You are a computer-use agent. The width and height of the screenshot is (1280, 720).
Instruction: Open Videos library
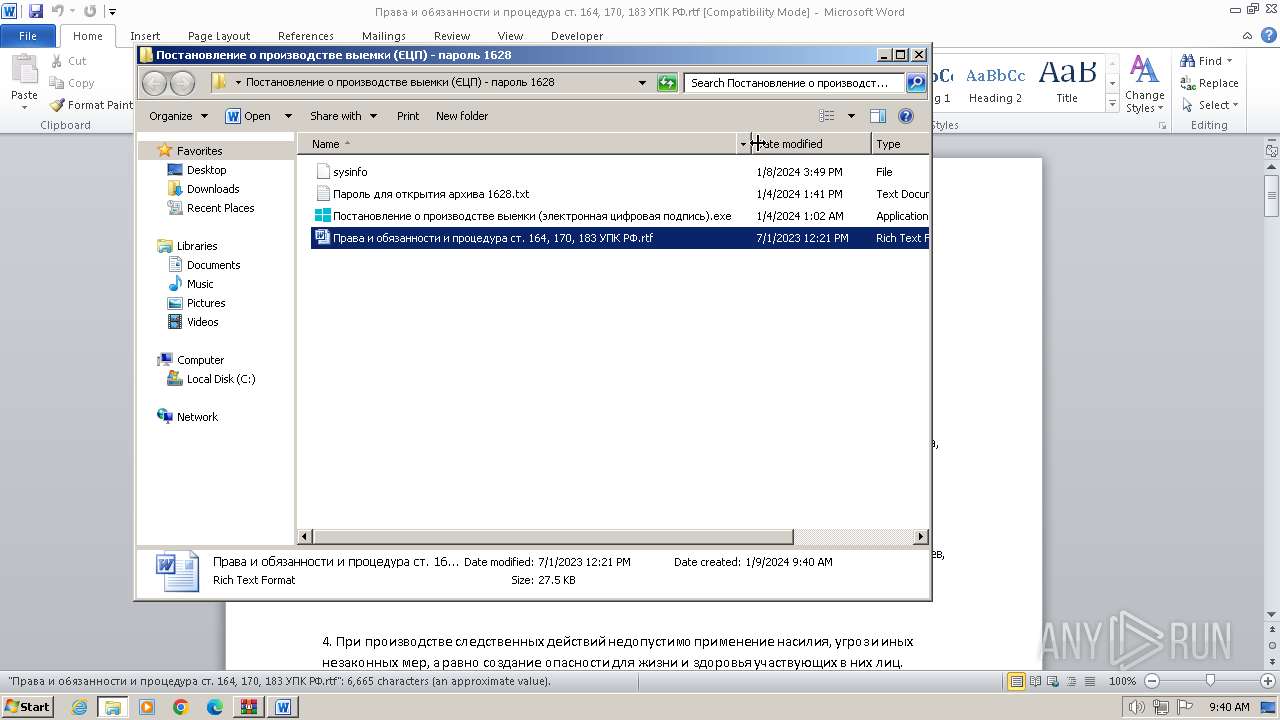(202, 322)
